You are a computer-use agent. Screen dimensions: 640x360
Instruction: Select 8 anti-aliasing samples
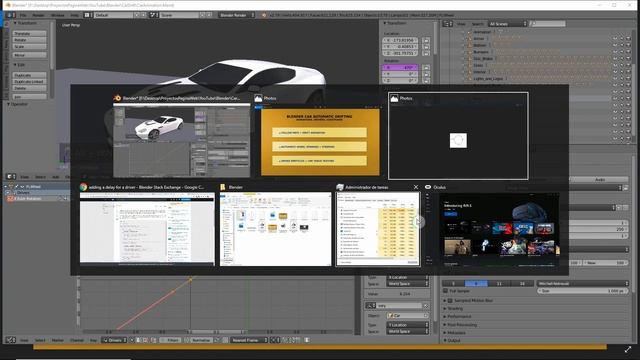pyautogui.click(x=476, y=283)
